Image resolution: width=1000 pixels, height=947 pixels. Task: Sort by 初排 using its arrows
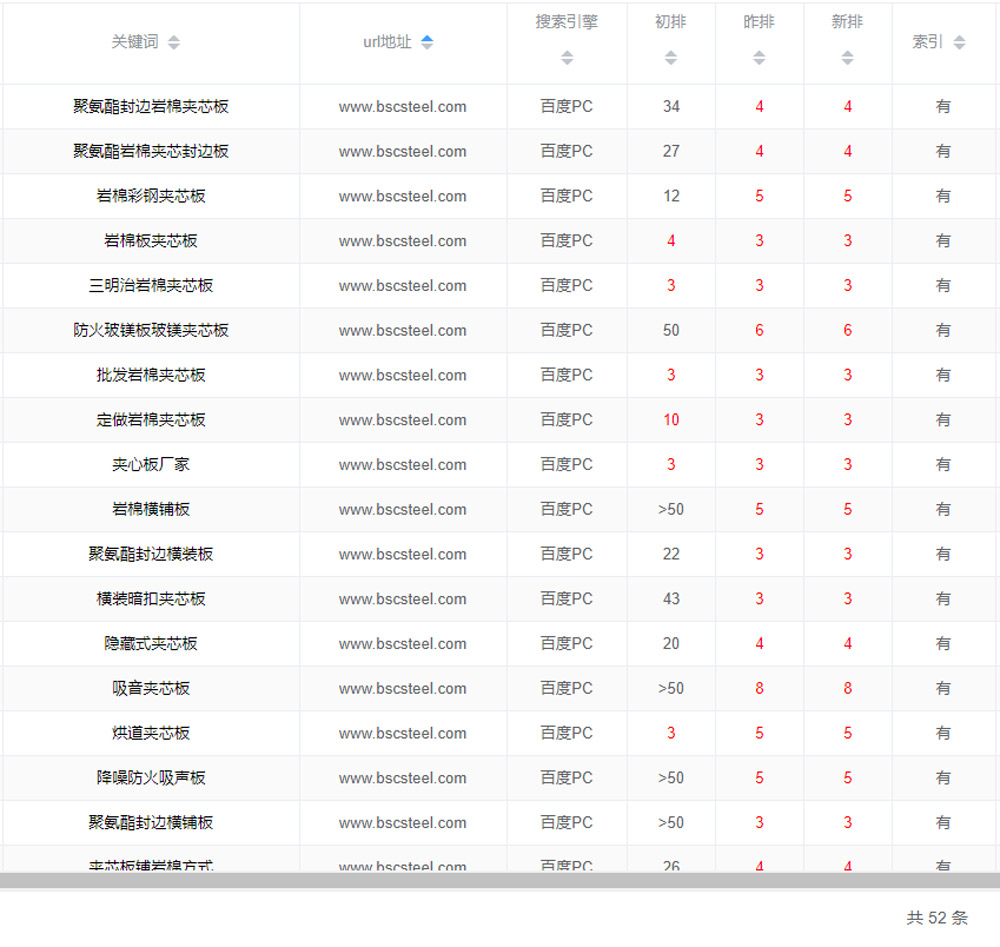click(x=671, y=58)
